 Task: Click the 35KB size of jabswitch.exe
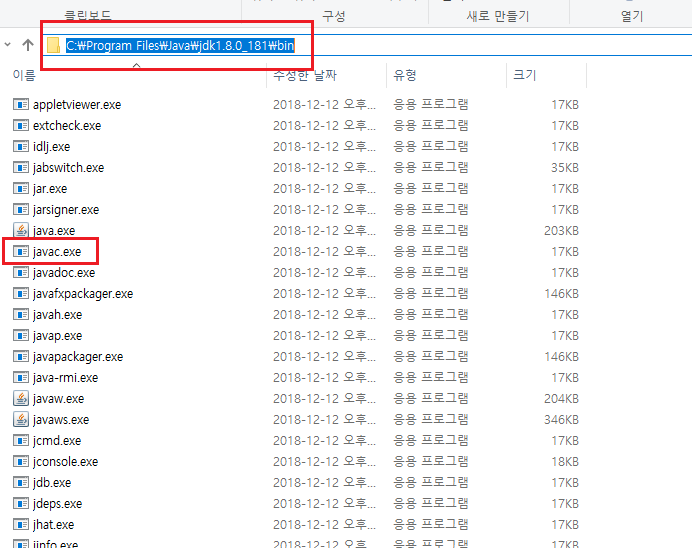[x=564, y=168]
